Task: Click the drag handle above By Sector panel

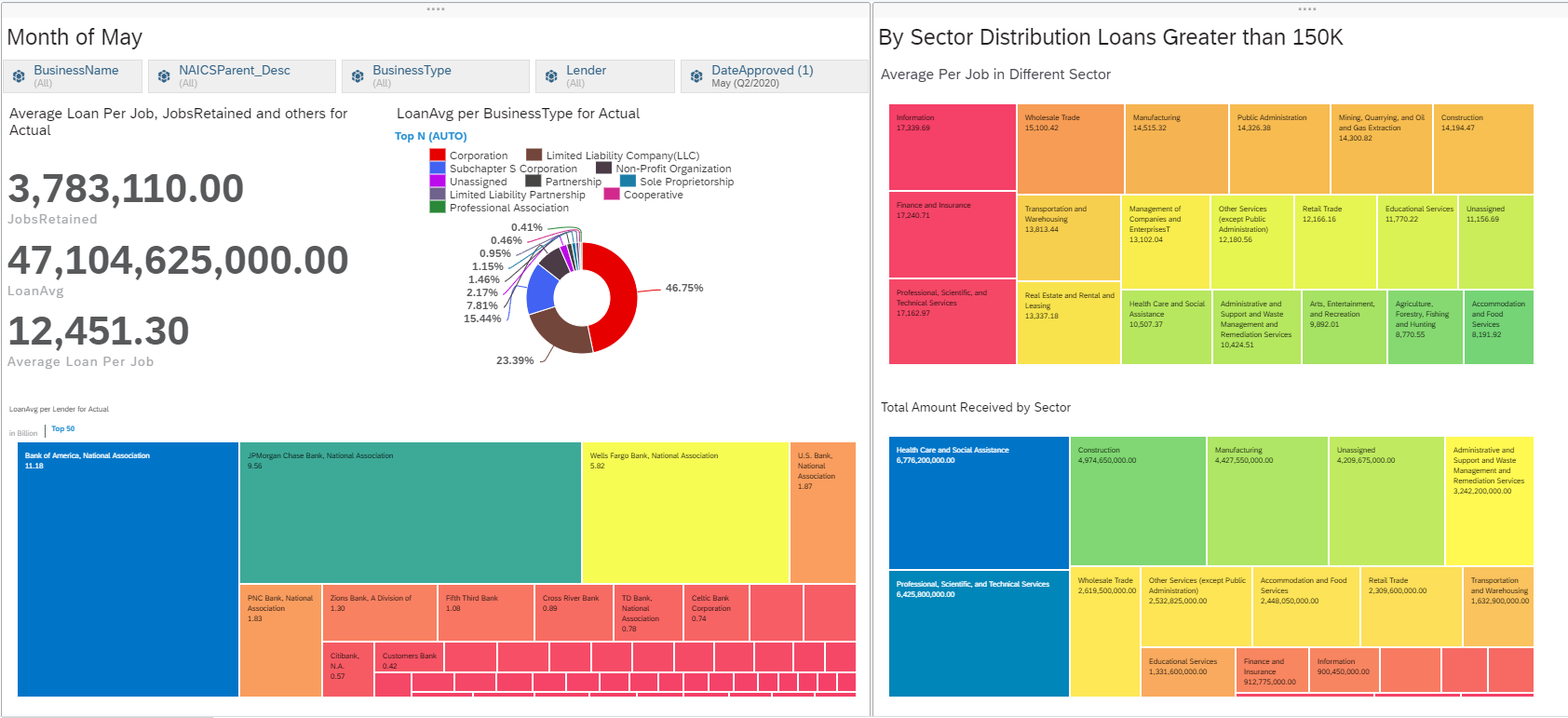Action: point(1307,9)
